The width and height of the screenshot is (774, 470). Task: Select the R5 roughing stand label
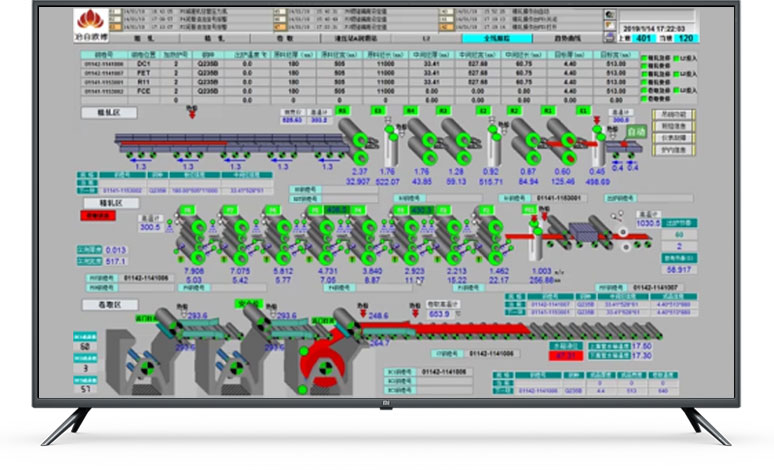tap(343, 111)
